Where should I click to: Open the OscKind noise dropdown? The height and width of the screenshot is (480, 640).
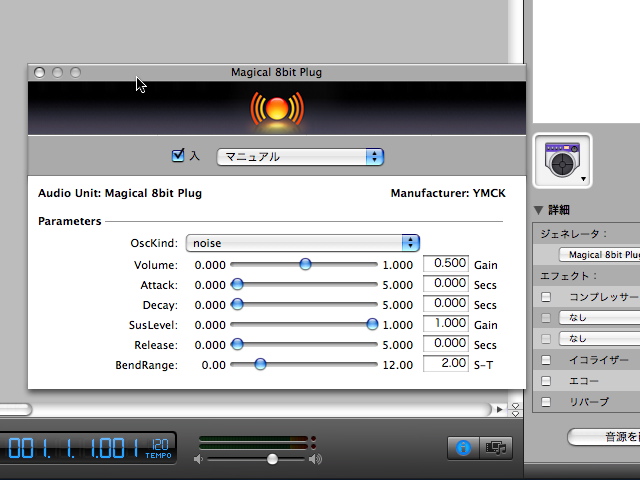[302, 243]
